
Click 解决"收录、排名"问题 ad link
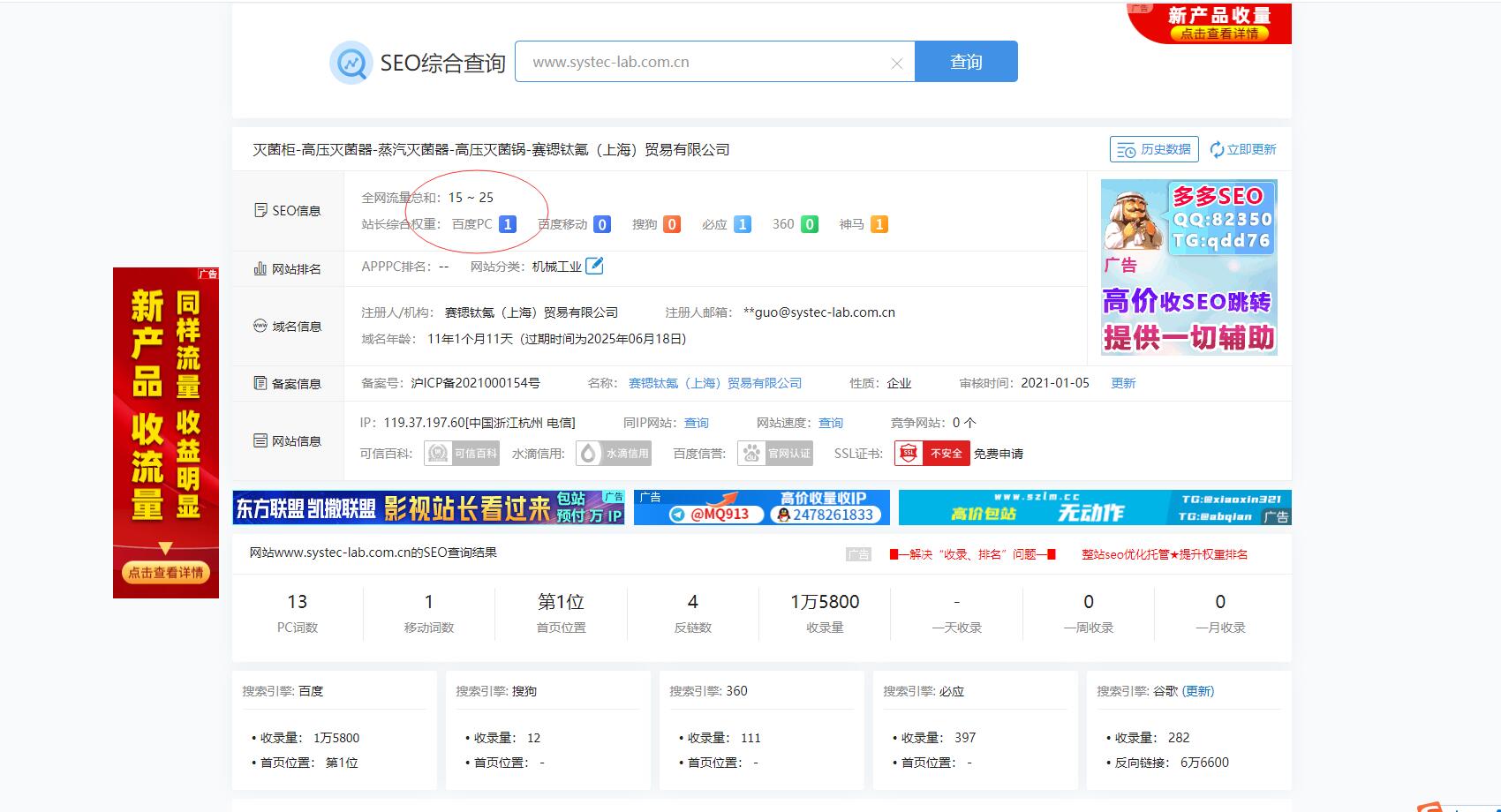tap(973, 554)
